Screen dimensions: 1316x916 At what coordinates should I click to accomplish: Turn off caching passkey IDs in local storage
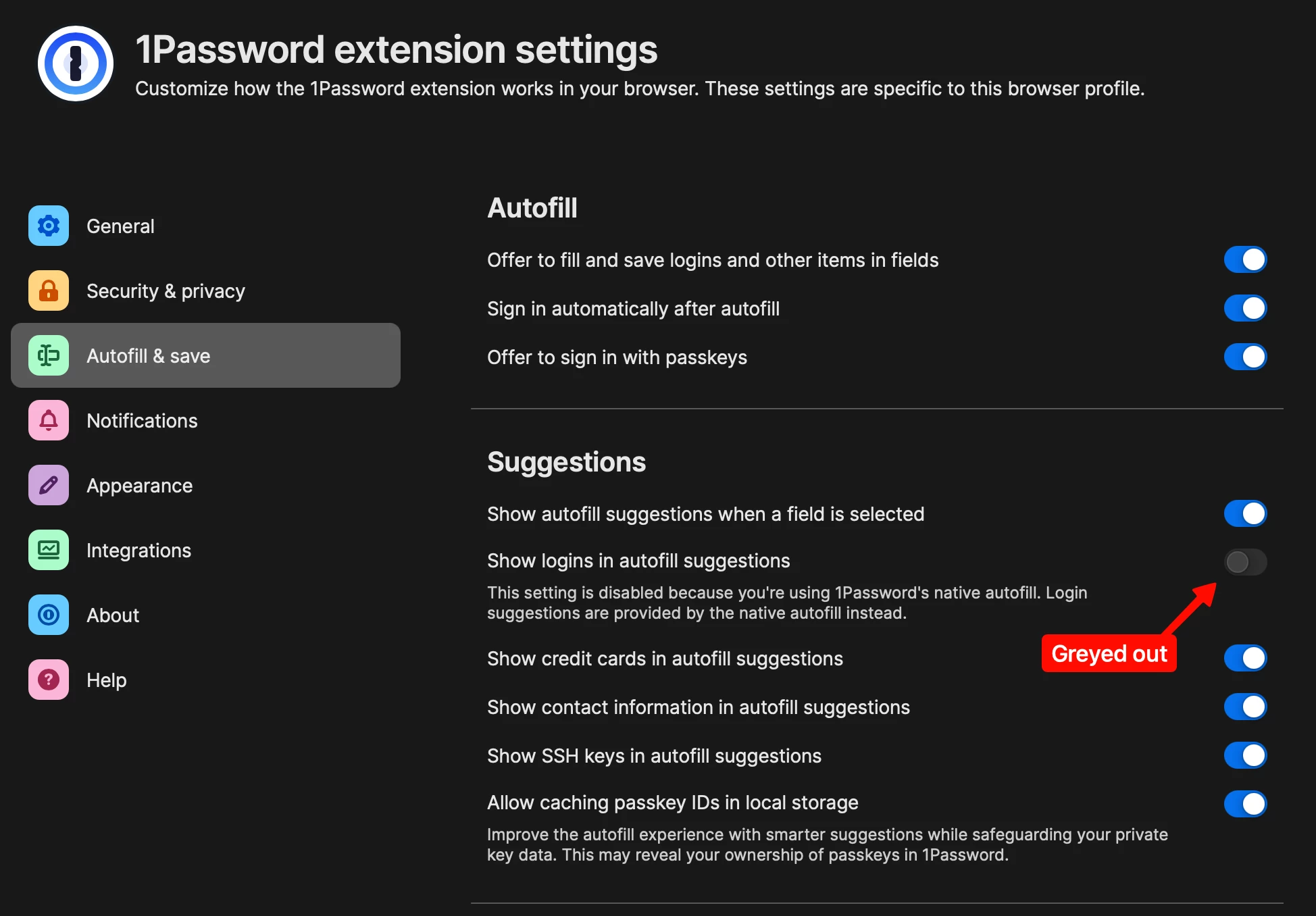1245,804
